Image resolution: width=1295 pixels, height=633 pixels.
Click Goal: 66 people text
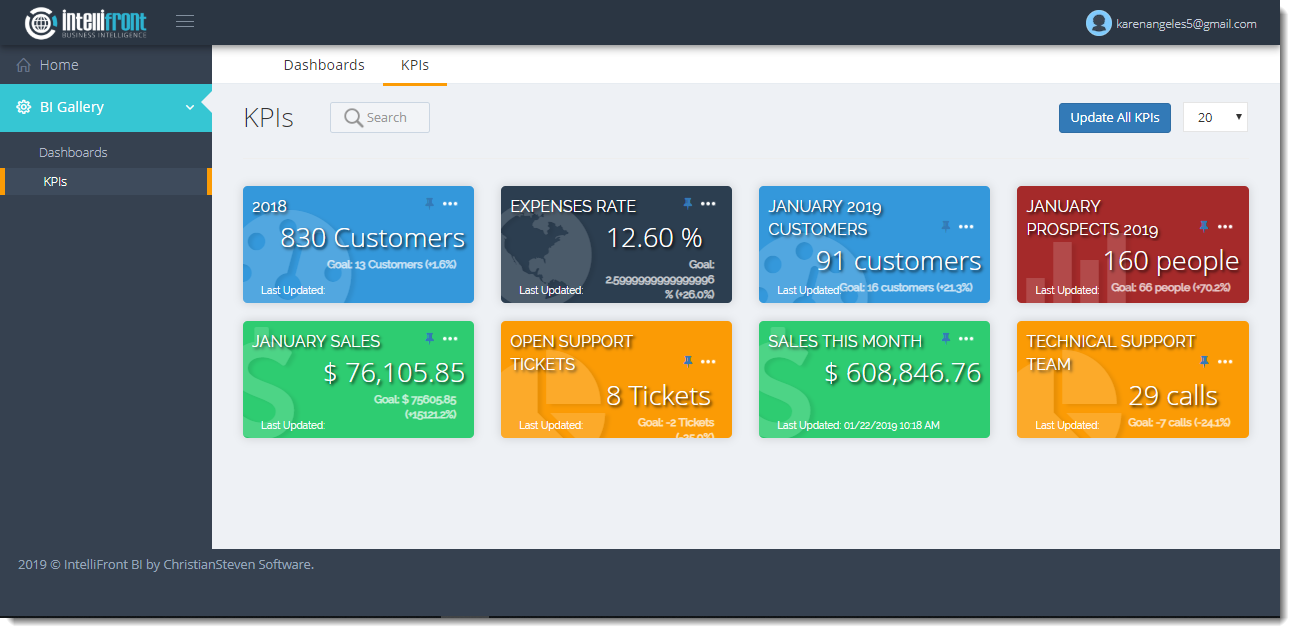[1171, 288]
